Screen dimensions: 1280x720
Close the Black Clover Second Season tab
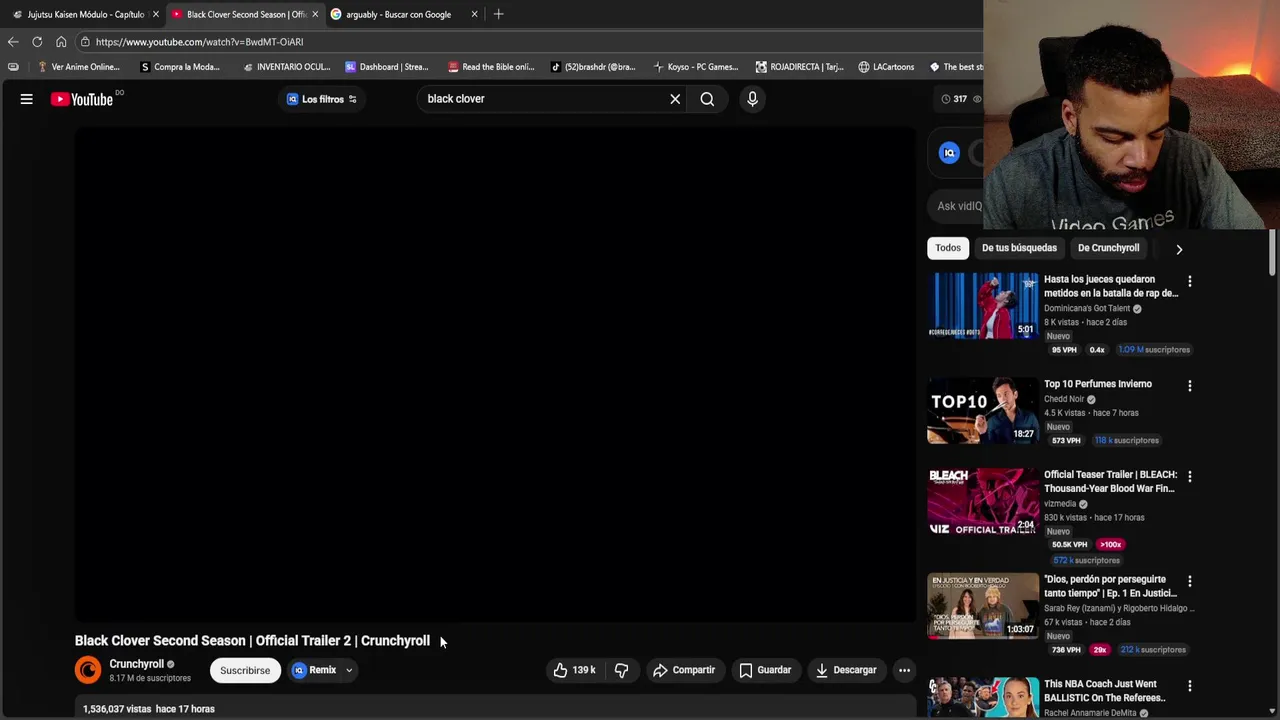coord(315,14)
